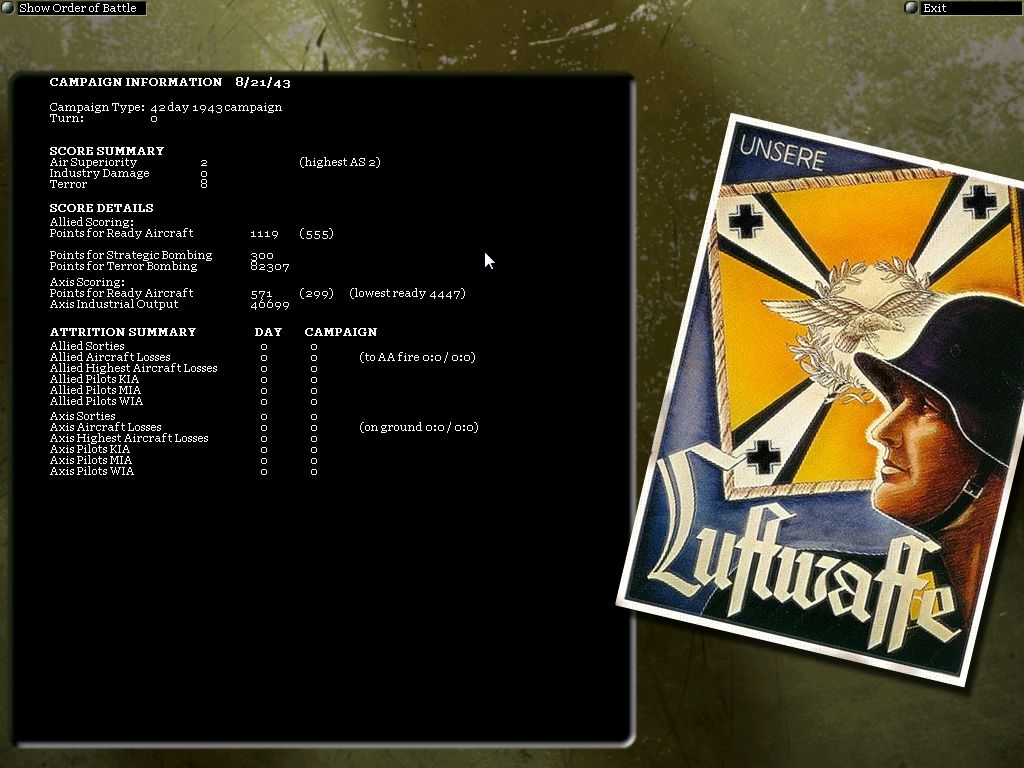Click the Axis Pilots WIA label
The height and width of the screenshot is (768, 1024).
(91, 472)
